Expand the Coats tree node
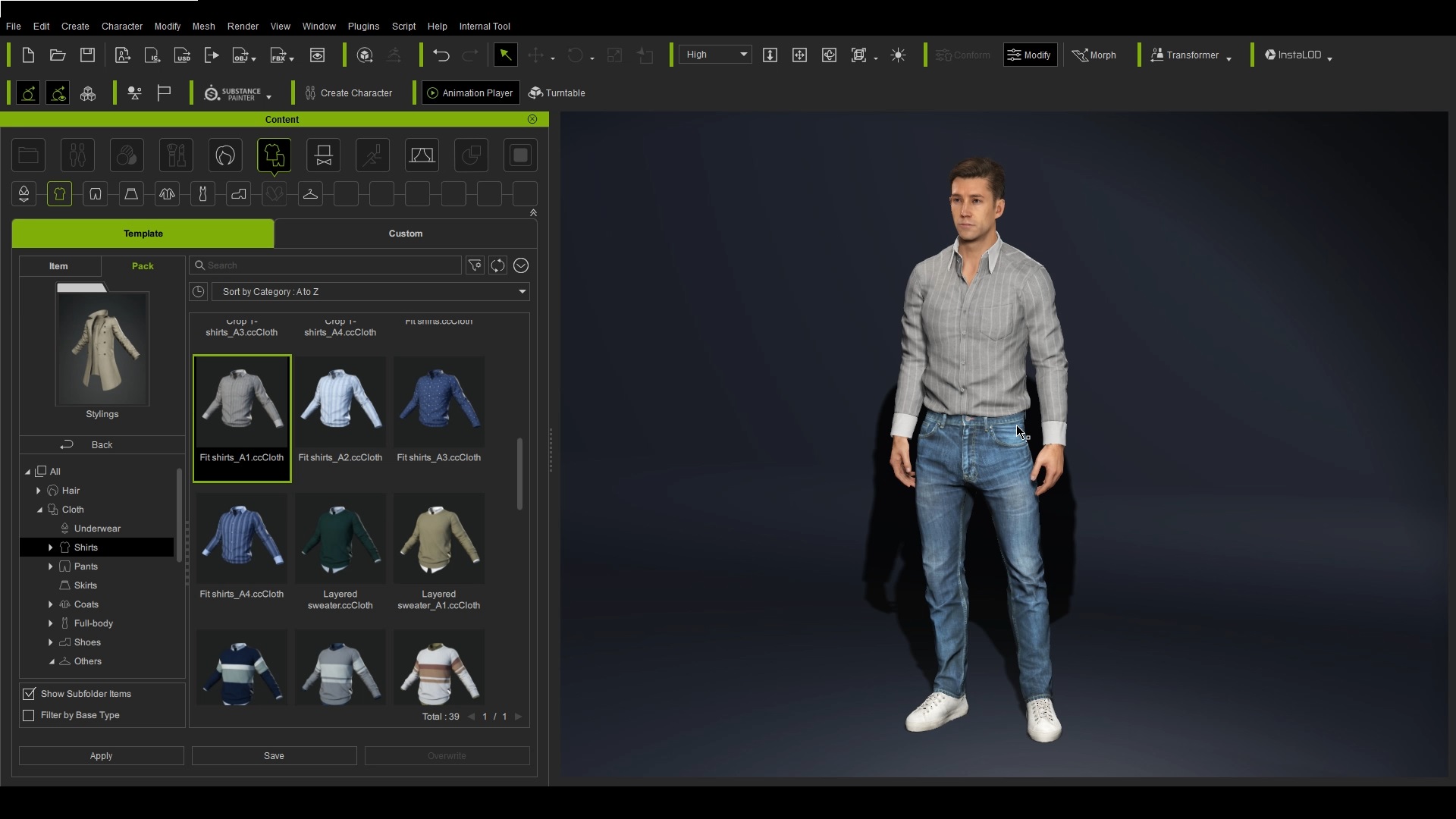 pos(51,604)
